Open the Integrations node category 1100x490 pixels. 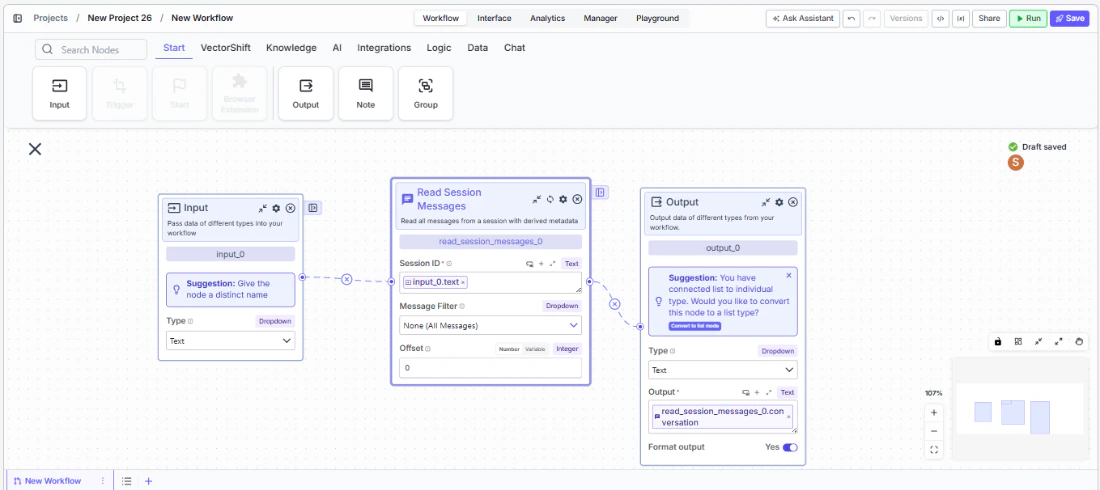pyautogui.click(x=384, y=48)
